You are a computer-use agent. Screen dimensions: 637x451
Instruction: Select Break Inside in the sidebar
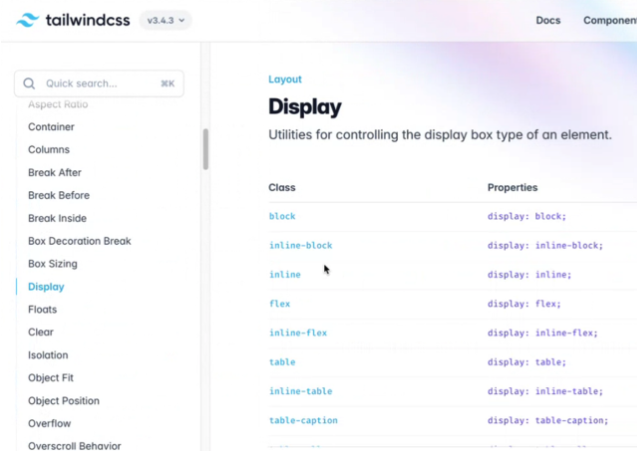point(57,218)
